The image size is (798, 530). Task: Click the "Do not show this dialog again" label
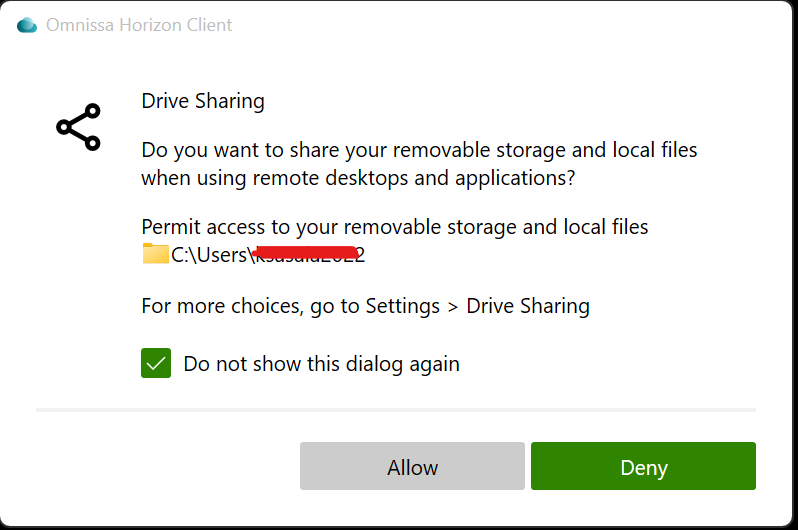[321, 363]
